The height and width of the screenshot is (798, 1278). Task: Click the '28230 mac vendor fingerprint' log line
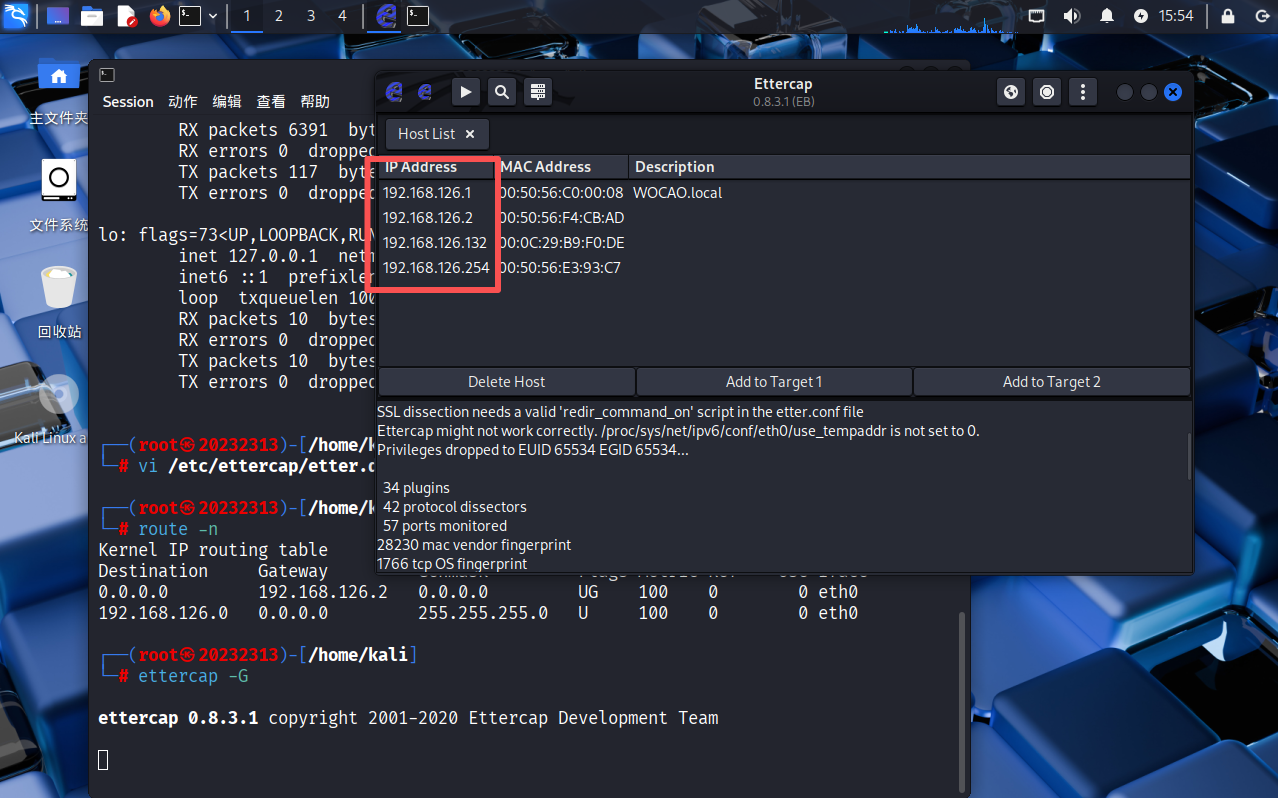click(474, 545)
